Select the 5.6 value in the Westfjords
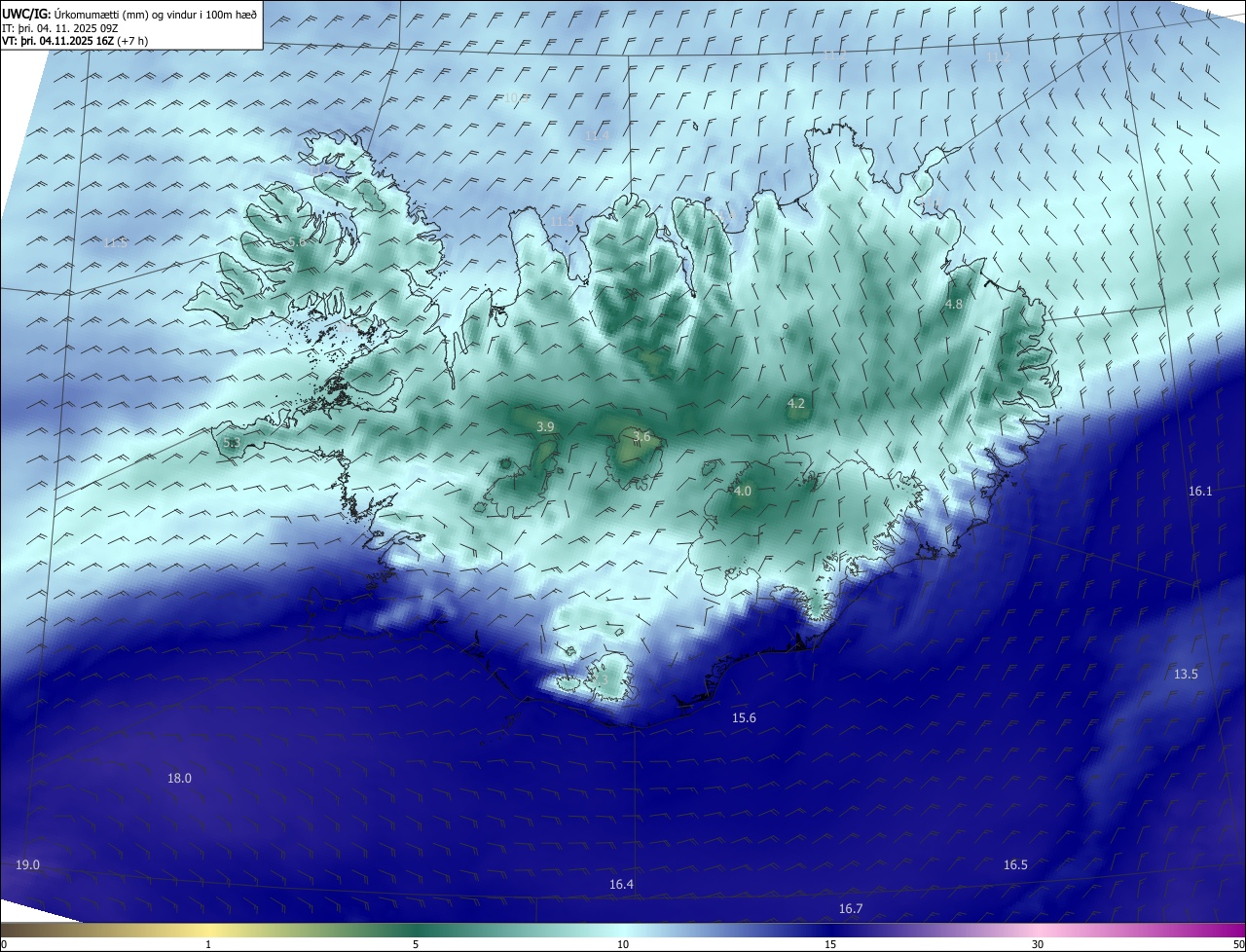The image size is (1246, 952). pyautogui.click(x=297, y=240)
